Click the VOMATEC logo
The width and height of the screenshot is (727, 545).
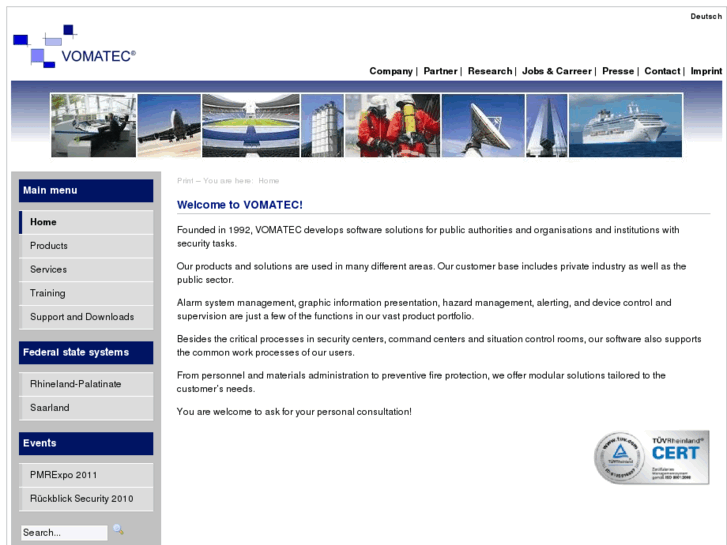[74, 46]
